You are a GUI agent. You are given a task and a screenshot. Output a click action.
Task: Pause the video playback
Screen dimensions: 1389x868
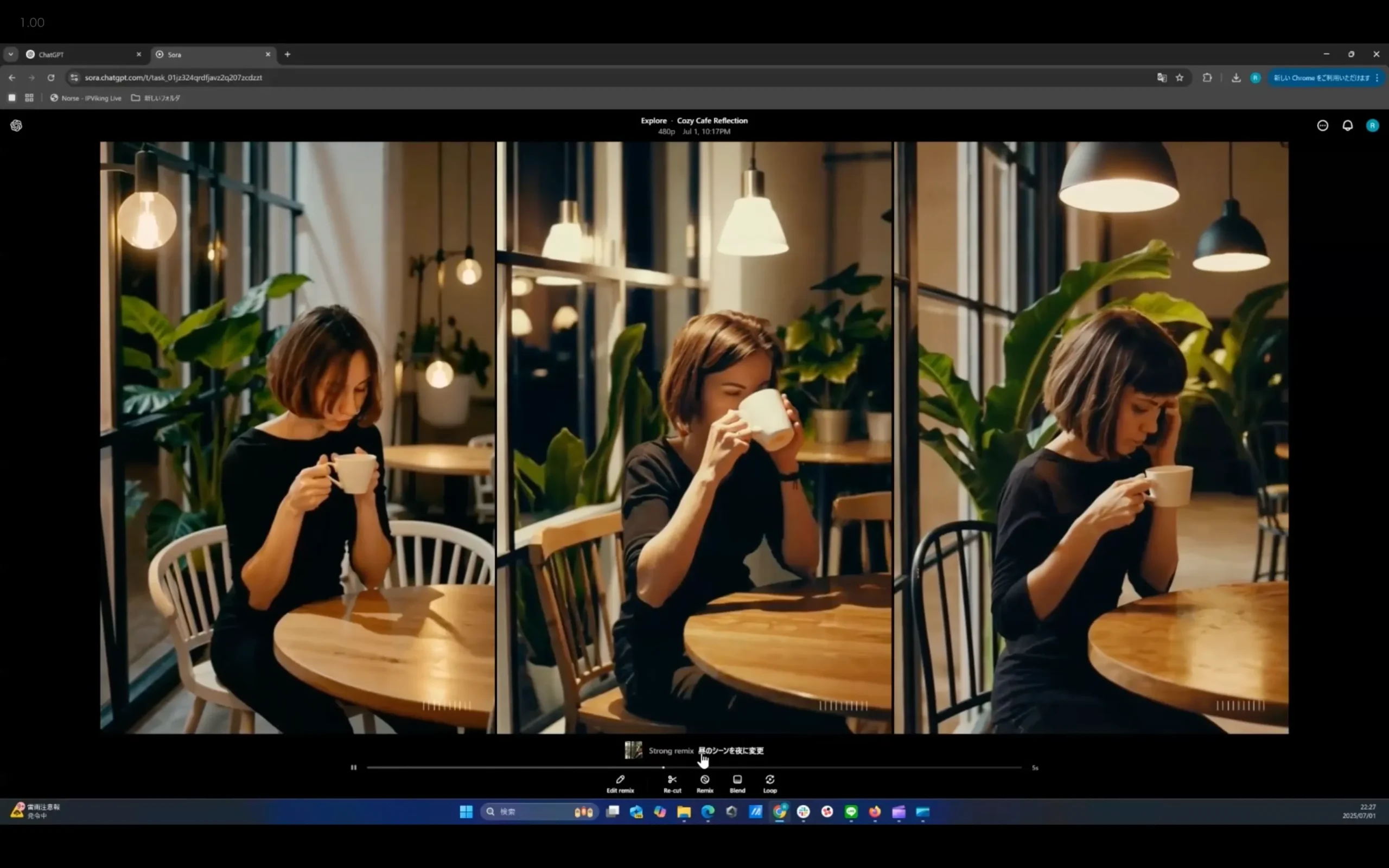click(354, 768)
